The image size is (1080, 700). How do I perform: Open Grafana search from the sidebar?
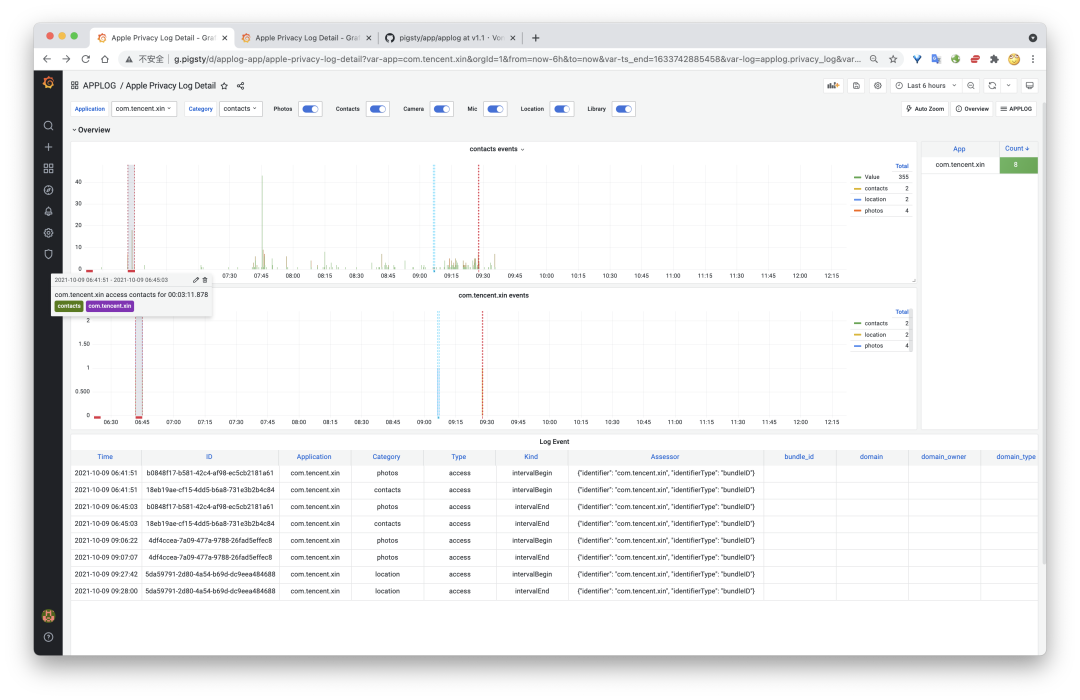pyautogui.click(x=48, y=126)
